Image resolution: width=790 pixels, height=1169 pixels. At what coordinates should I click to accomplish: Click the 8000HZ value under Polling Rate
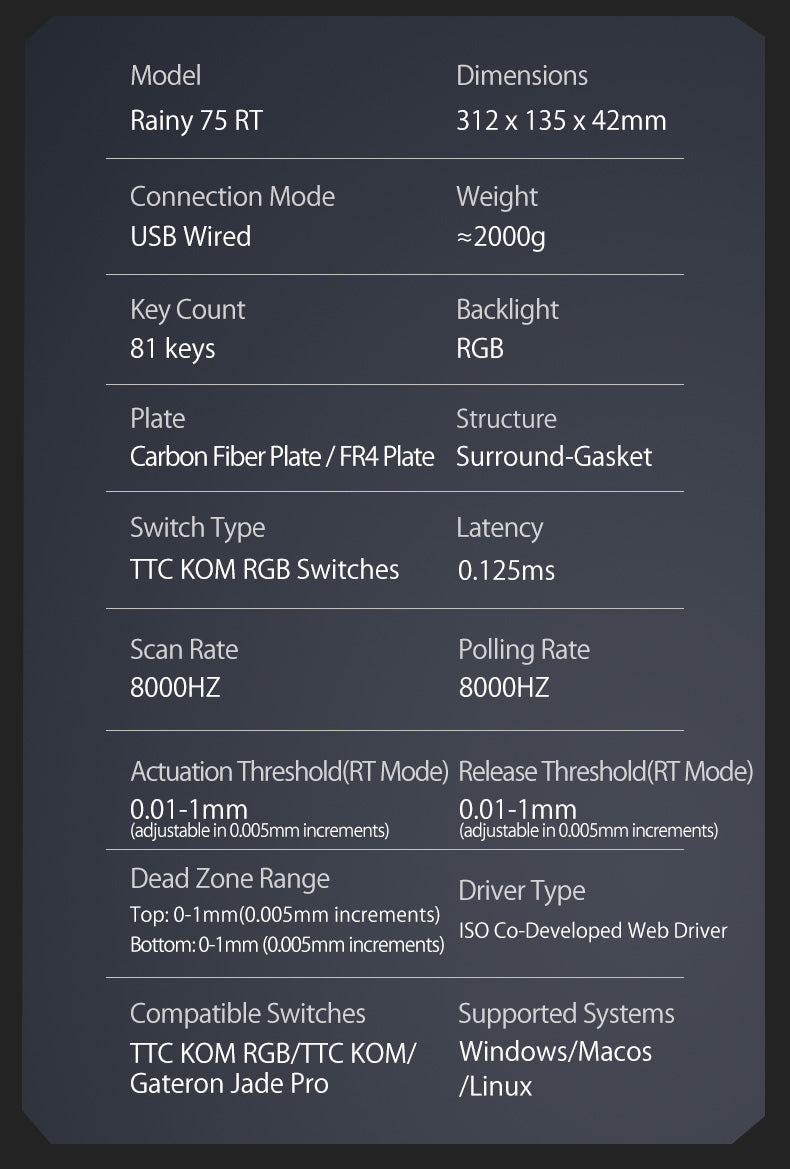click(x=503, y=688)
